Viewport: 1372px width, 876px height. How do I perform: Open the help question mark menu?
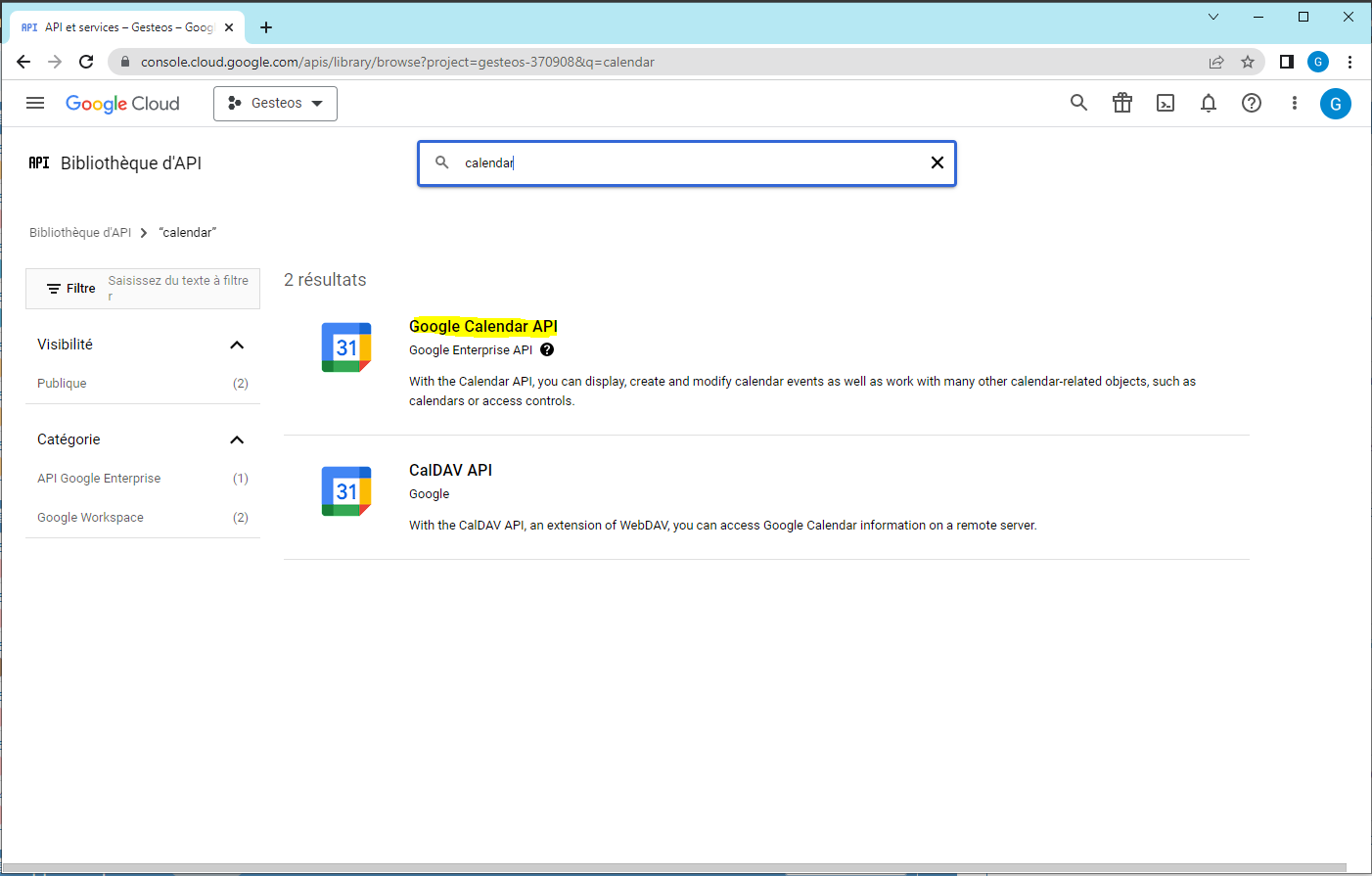pyautogui.click(x=1252, y=103)
